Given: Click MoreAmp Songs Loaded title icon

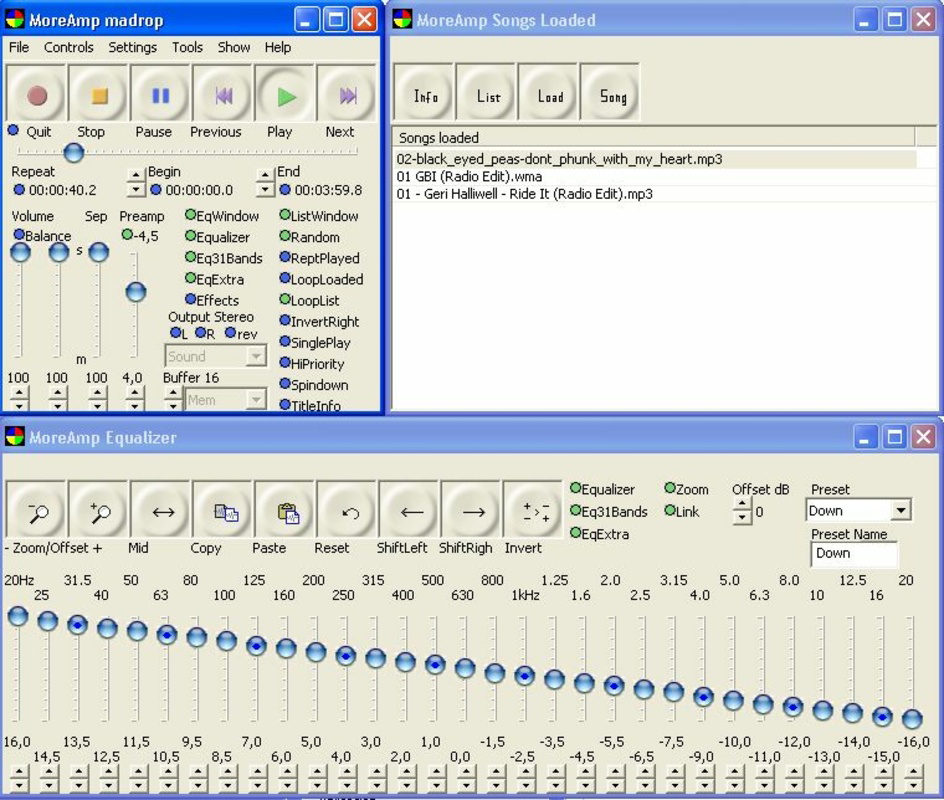Looking at the screenshot, I should [x=402, y=19].
